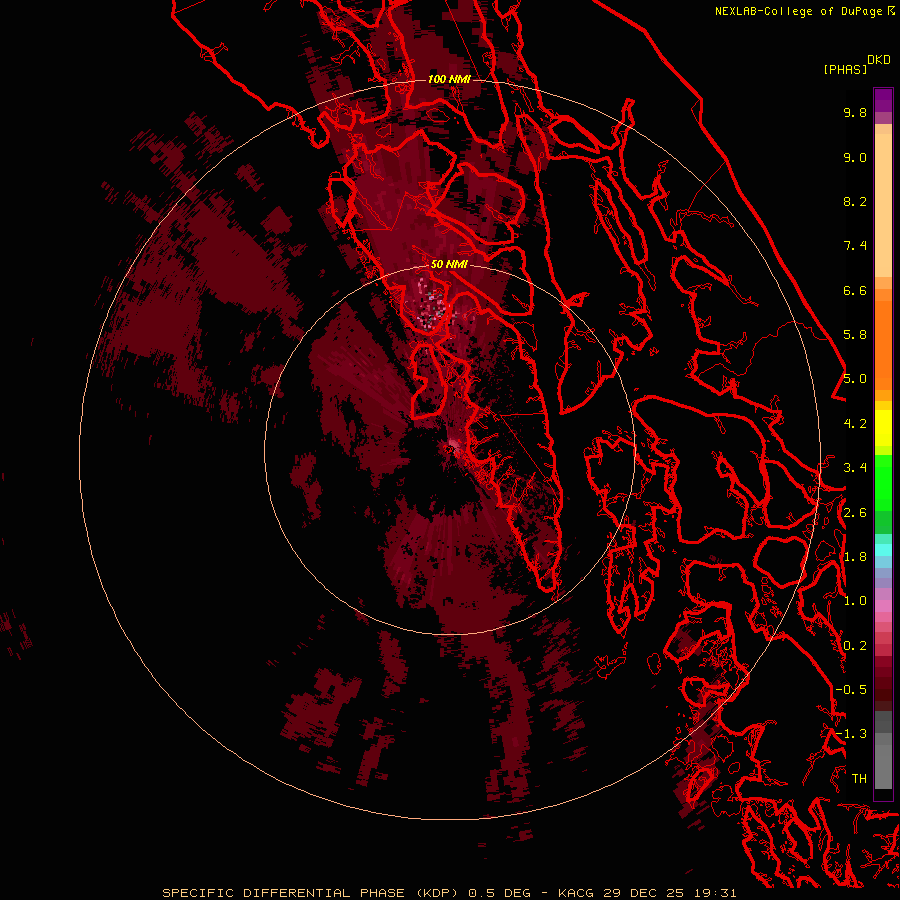The image size is (900, 900).
Task: Click the 9.0 value on the color scale
Action: 855,157
